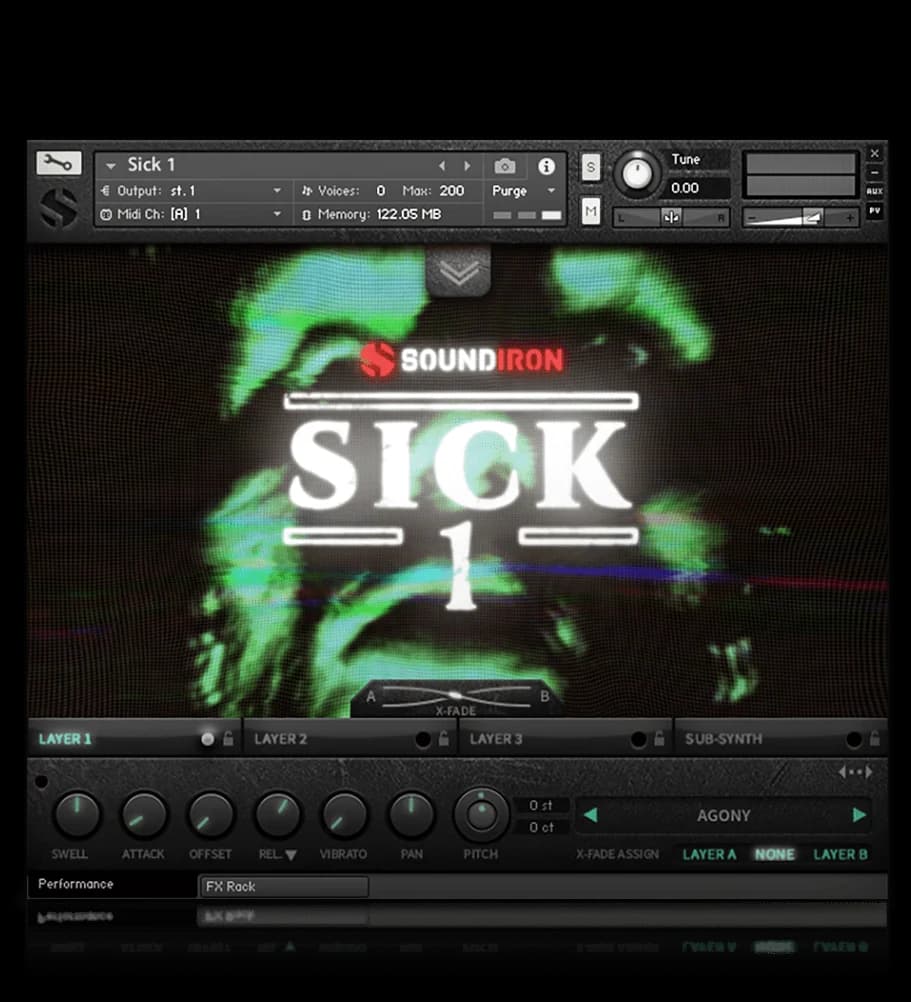Mute the instrument with M button
This screenshot has height=1002, width=911.
tap(591, 211)
